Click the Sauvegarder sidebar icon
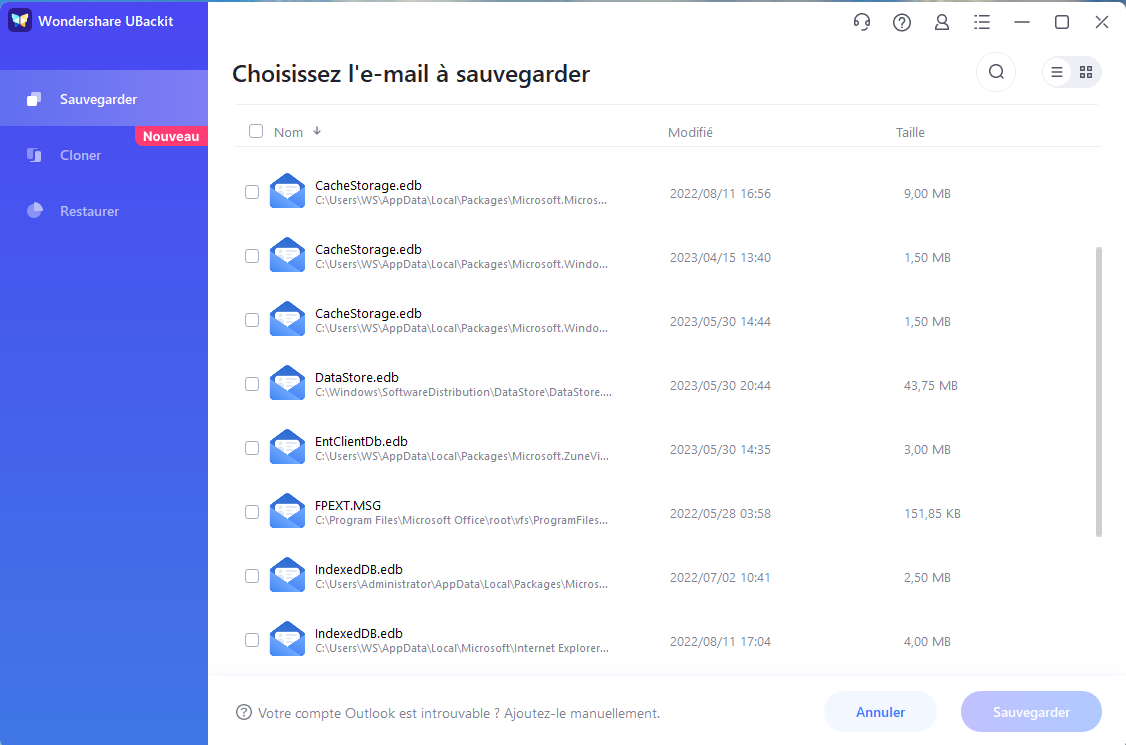Screen dimensions: 1126x745 pyautogui.click(x=34, y=99)
